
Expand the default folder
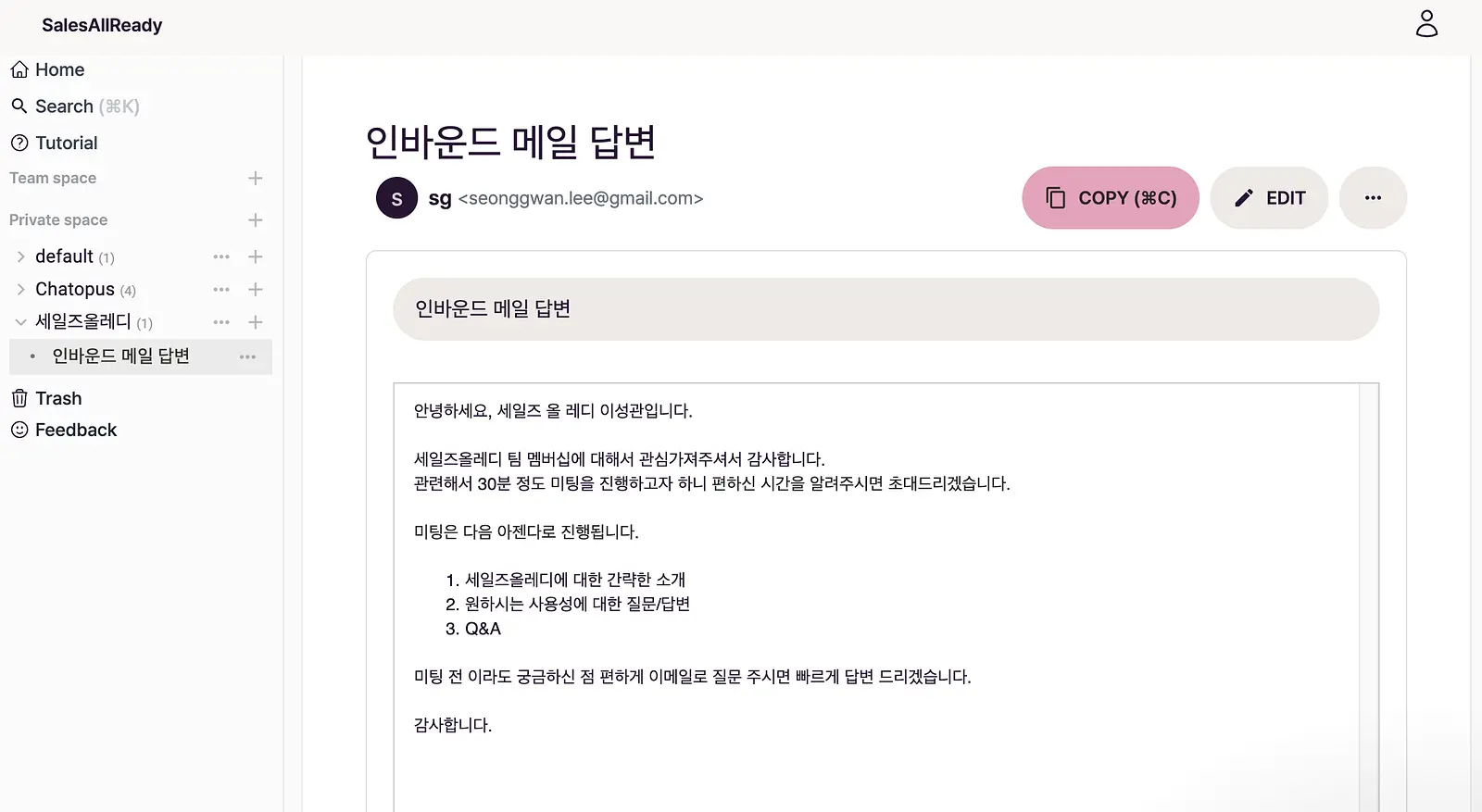coord(20,256)
